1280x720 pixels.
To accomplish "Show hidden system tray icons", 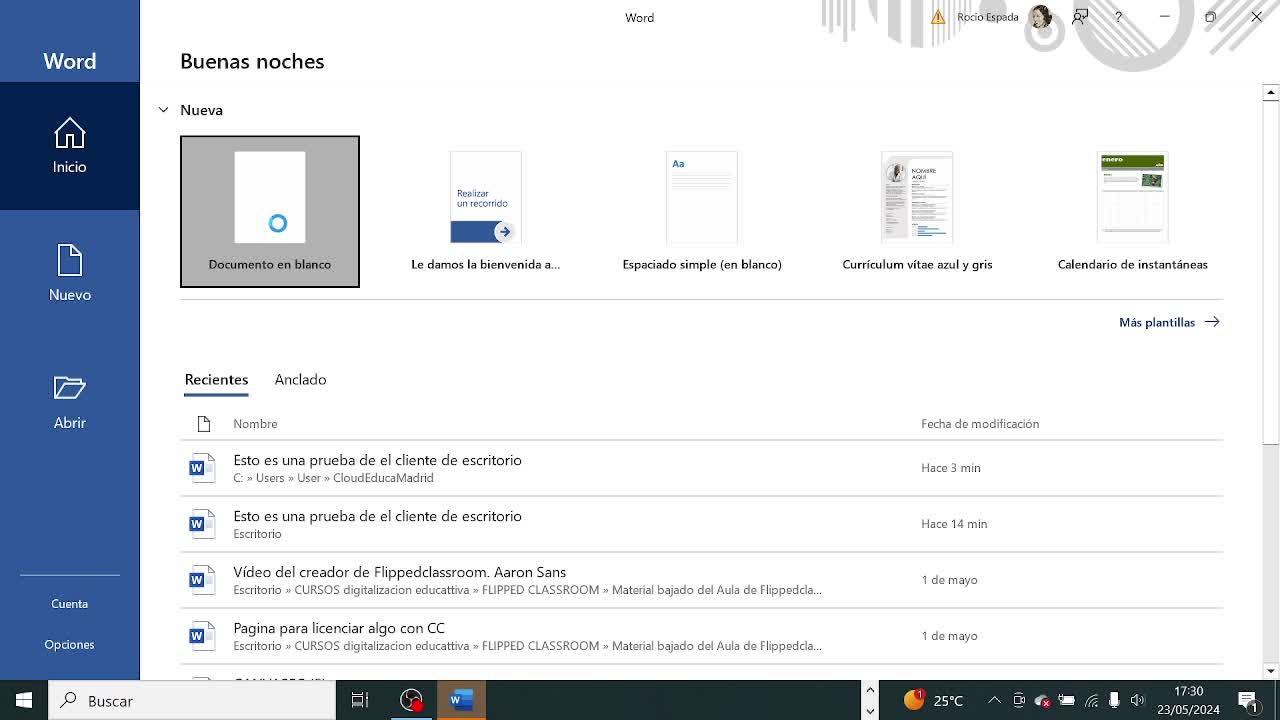I will tap(994, 701).
